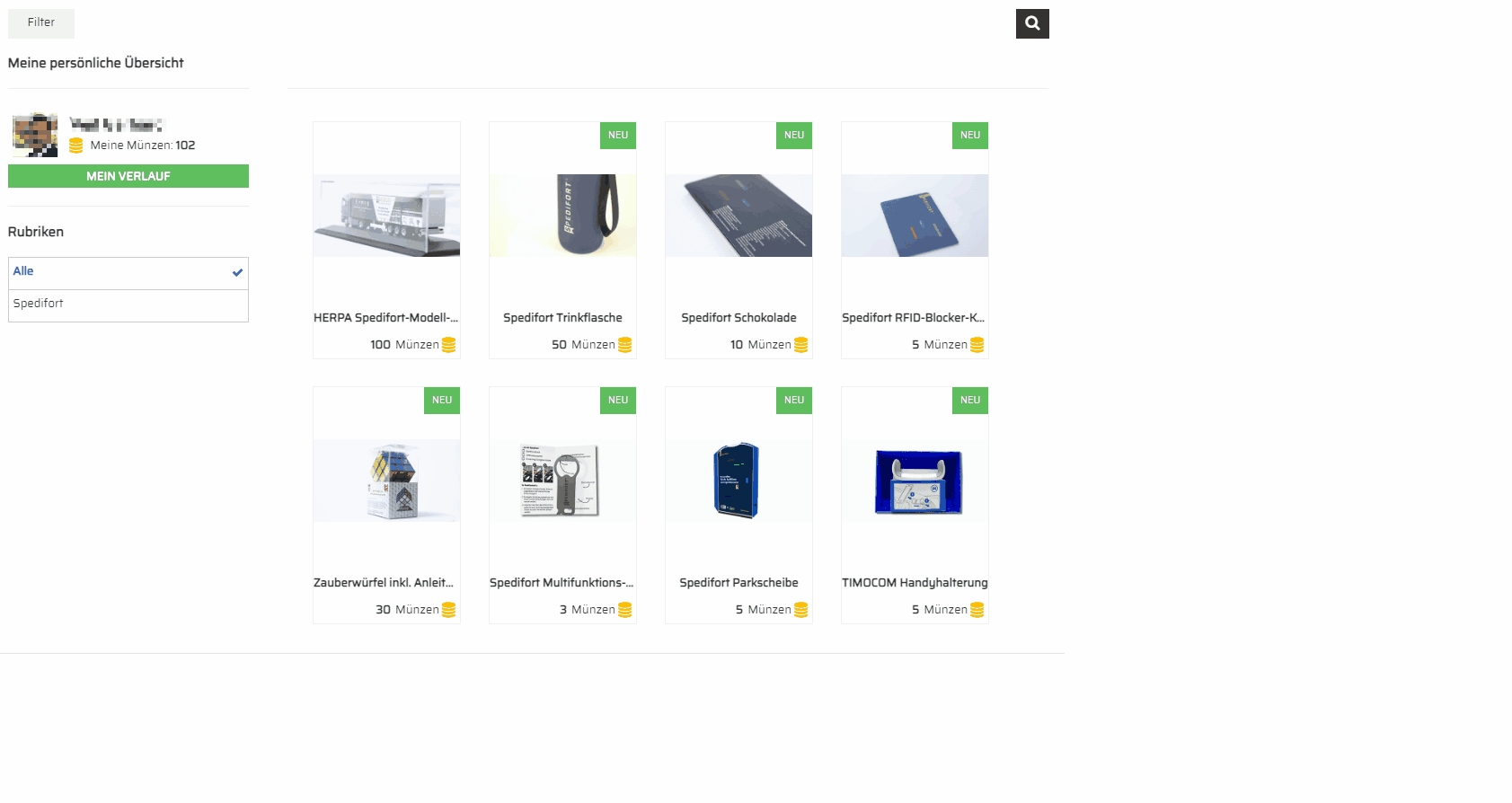Click the NEU badge on RFID-Blocker
The height and width of the screenshot is (803, 1512).
970,136
